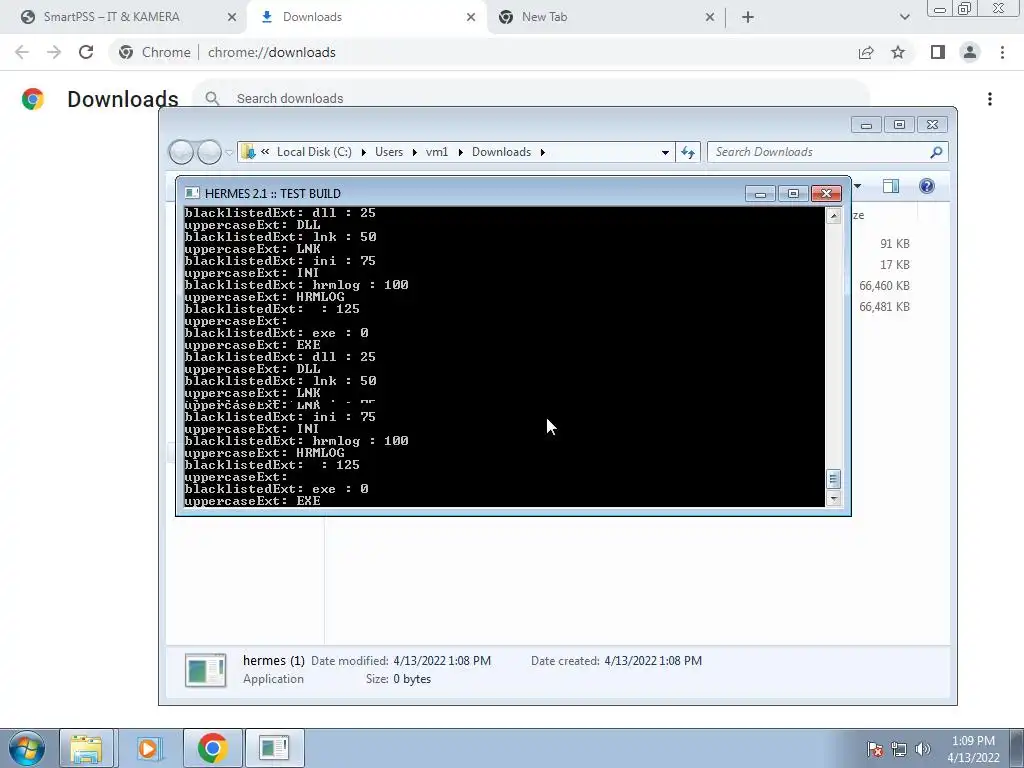This screenshot has height=768, width=1024.
Task: Click Date created value in details pane
Action: click(x=653, y=661)
